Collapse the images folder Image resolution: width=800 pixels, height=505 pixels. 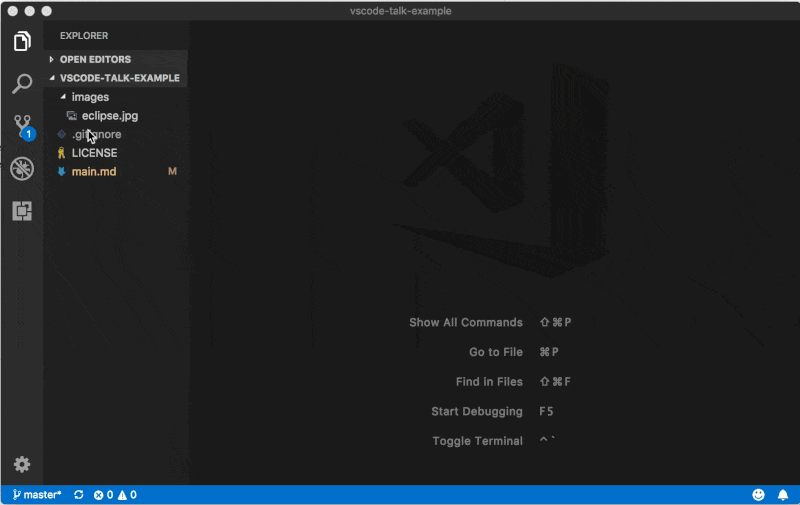(x=116, y=97)
